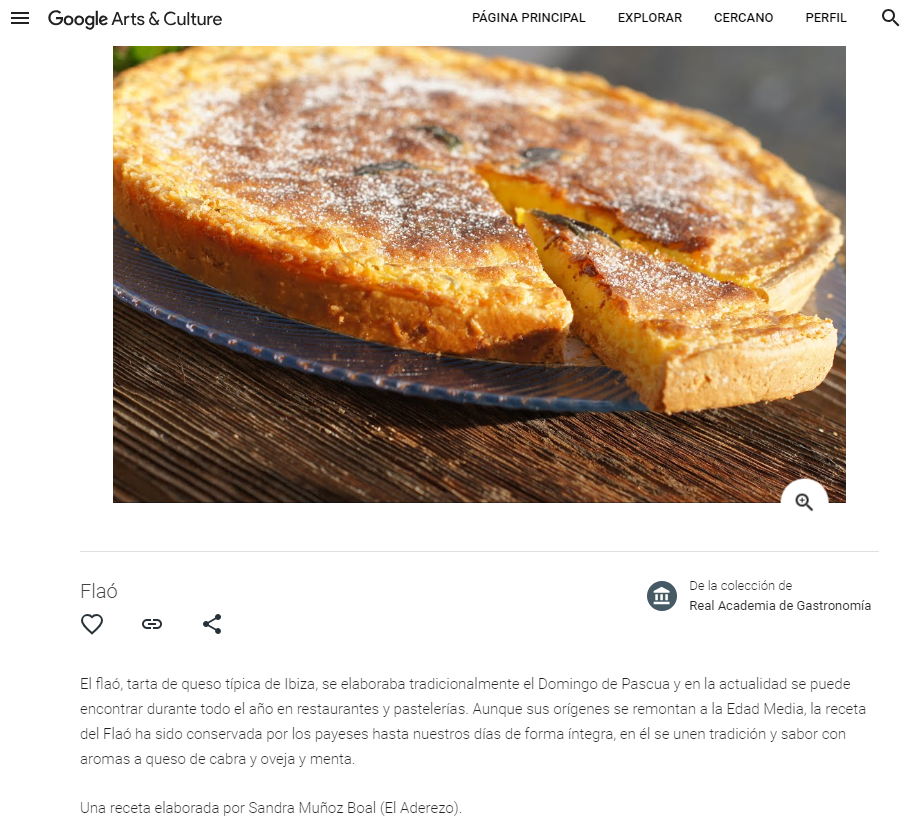Open the PERFIL page
The width and height of the screenshot is (914, 824).
pyautogui.click(x=825, y=18)
